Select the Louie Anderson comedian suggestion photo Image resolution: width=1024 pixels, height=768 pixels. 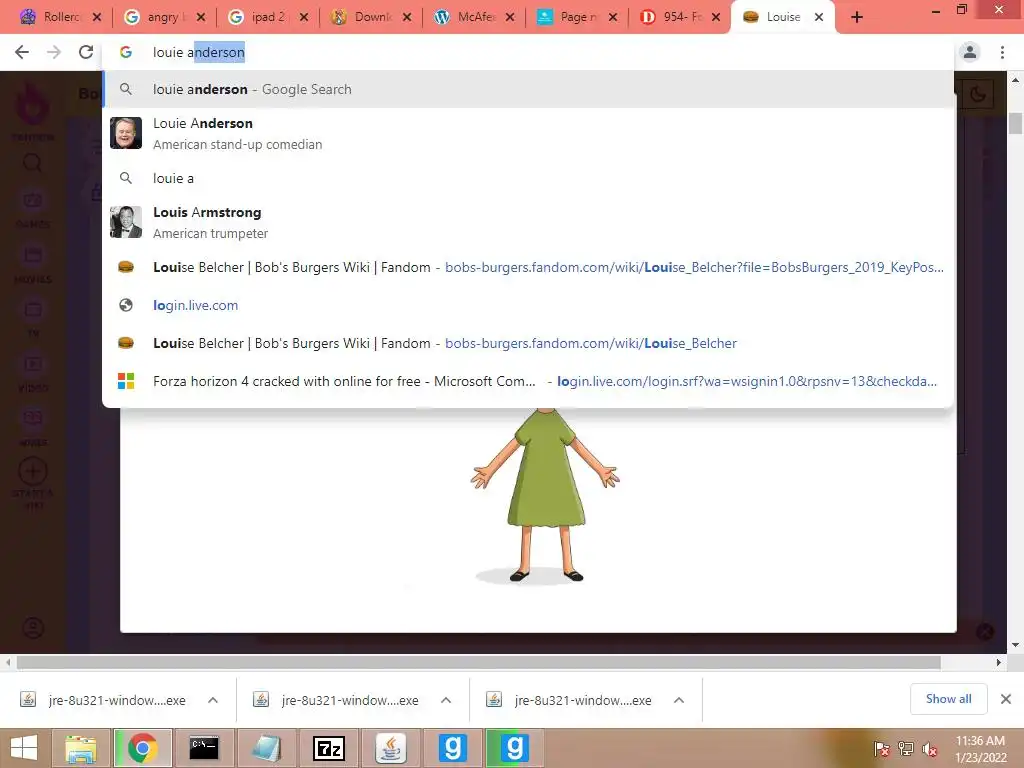click(x=125, y=133)
